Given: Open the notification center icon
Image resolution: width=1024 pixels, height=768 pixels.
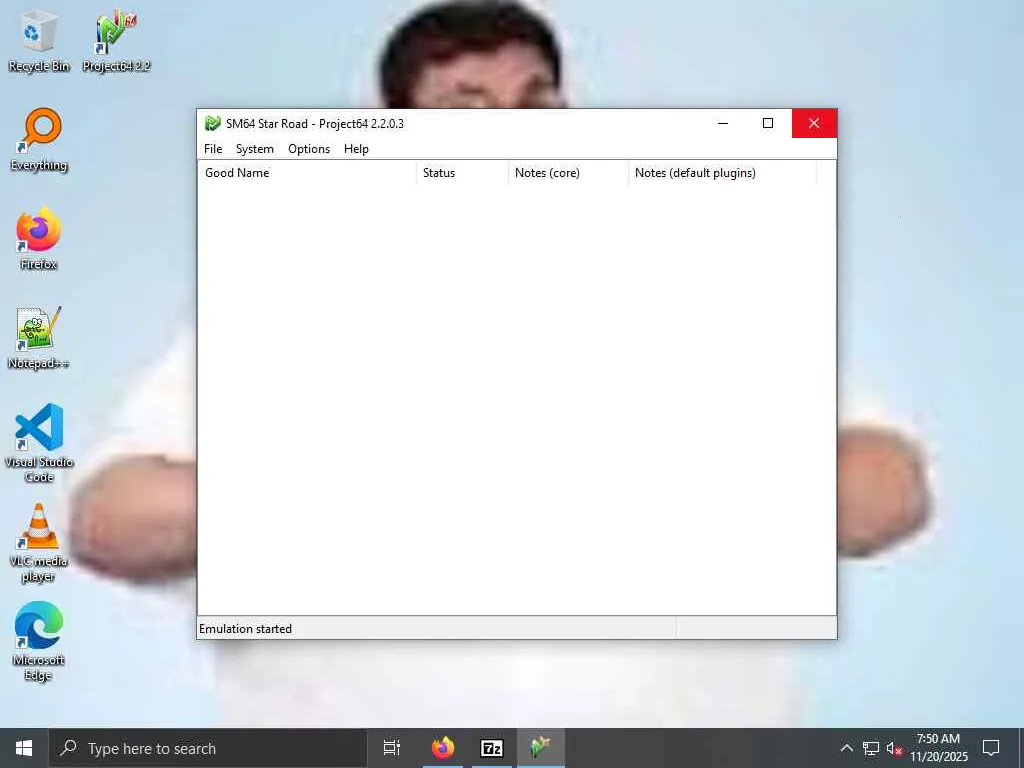Looking at the screenshot, I should click(x=991, y=748).
